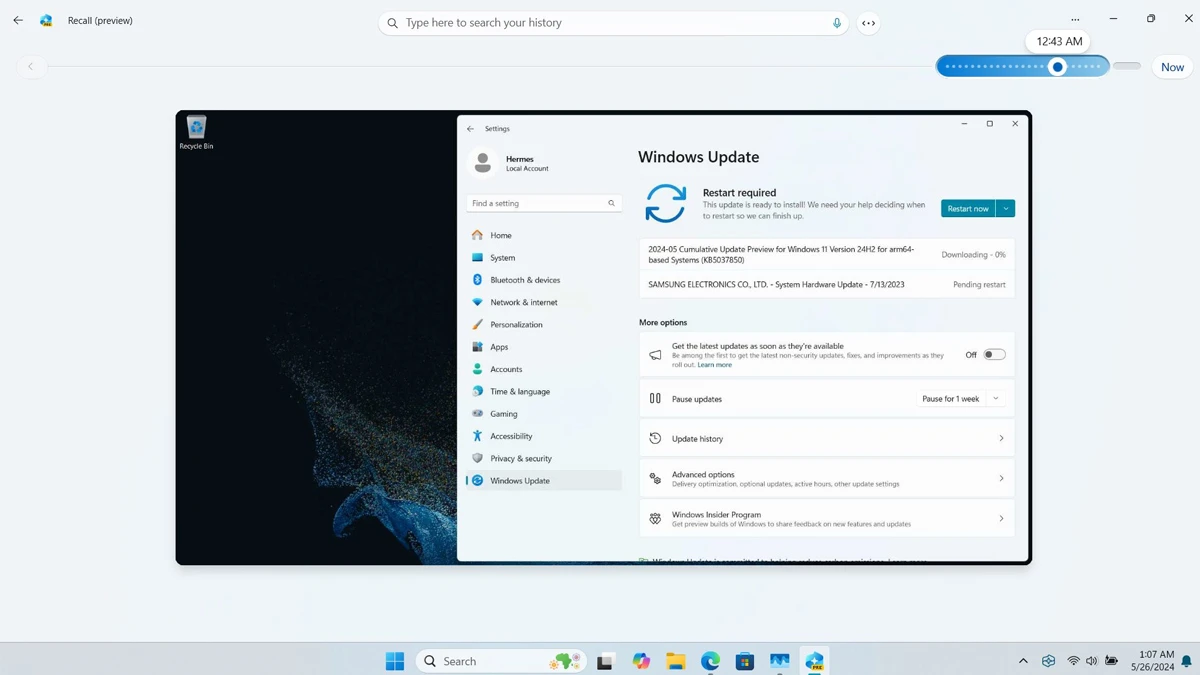The image size is (1200, 675).
Task: Click the Type here to search history field
Action: pos(614,23)
